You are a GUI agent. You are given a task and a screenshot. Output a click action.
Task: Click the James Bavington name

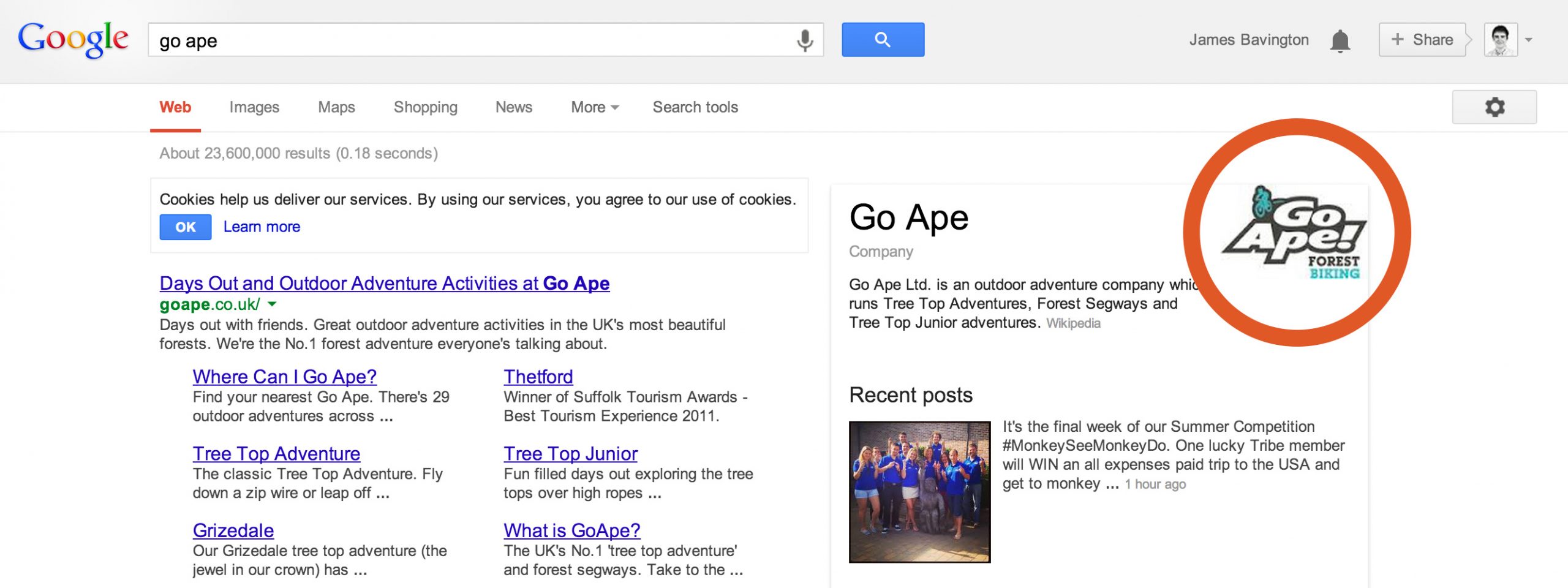[1249, 40]
